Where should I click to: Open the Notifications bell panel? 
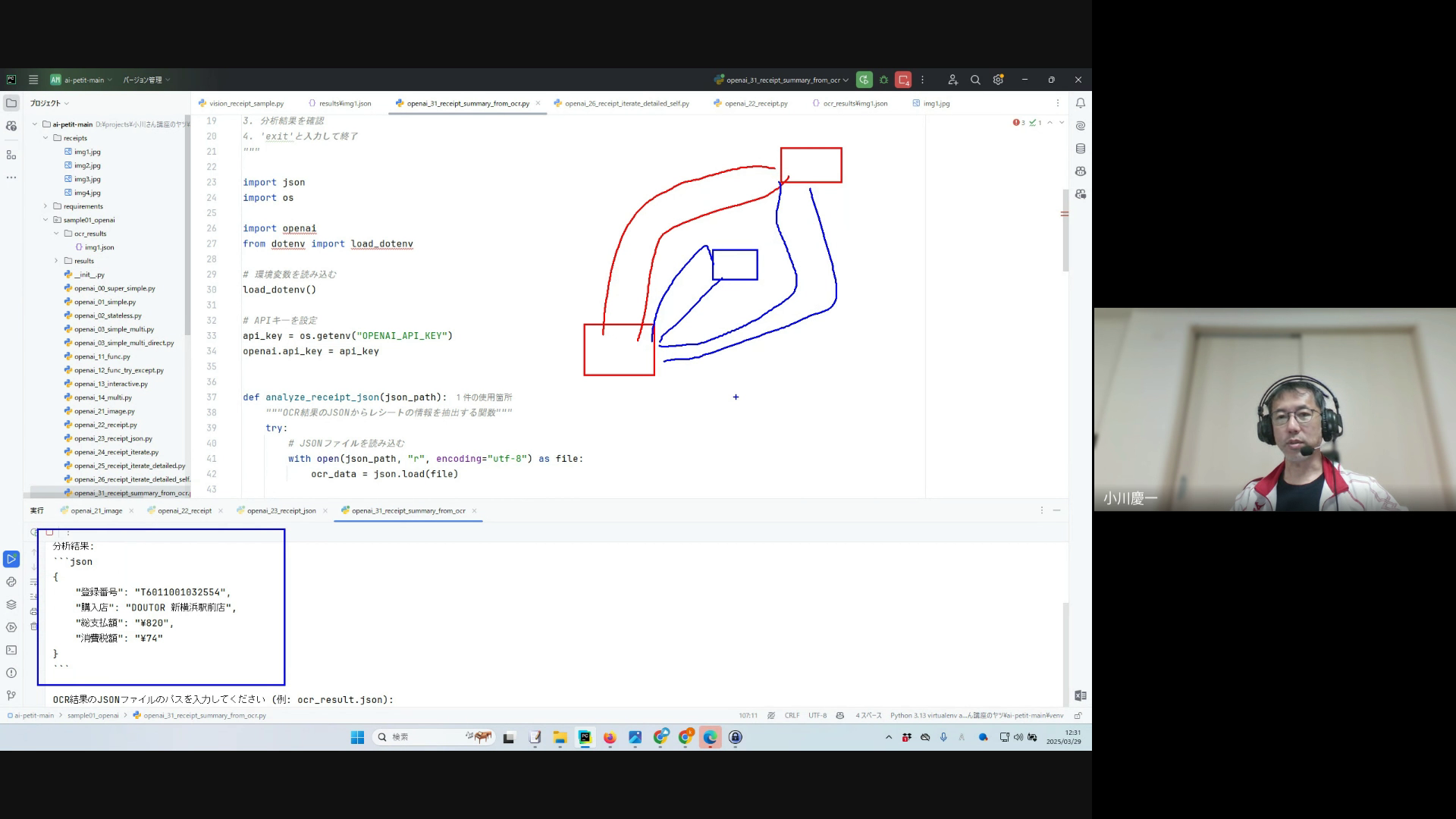(1080, 103)
